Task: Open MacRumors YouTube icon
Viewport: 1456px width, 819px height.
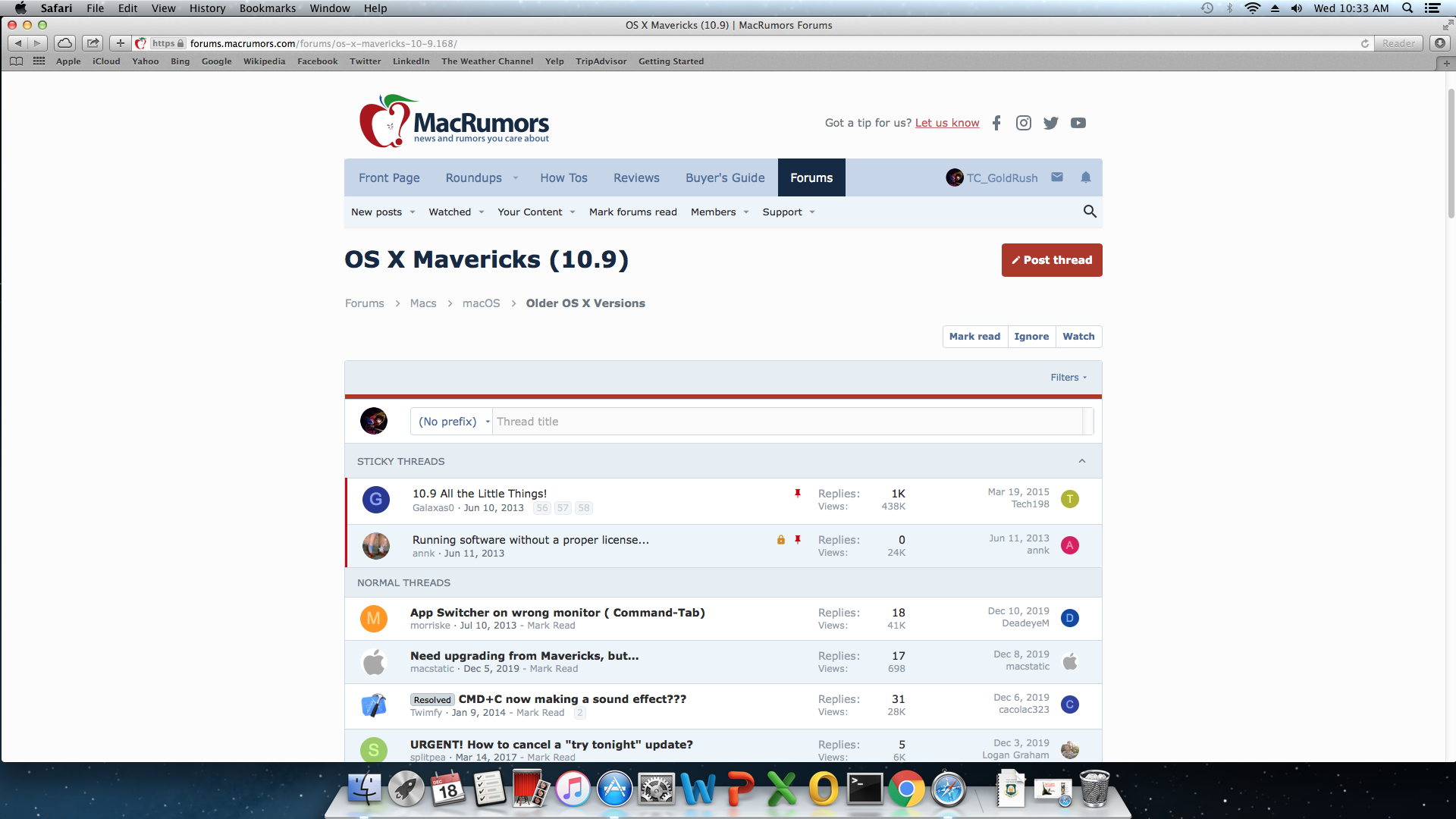Action: click(x=1078, y=123)
